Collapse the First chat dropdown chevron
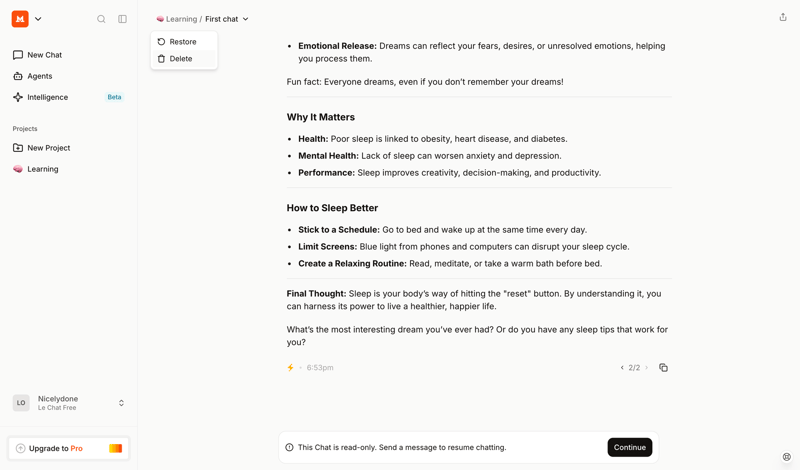 (246, 19)
